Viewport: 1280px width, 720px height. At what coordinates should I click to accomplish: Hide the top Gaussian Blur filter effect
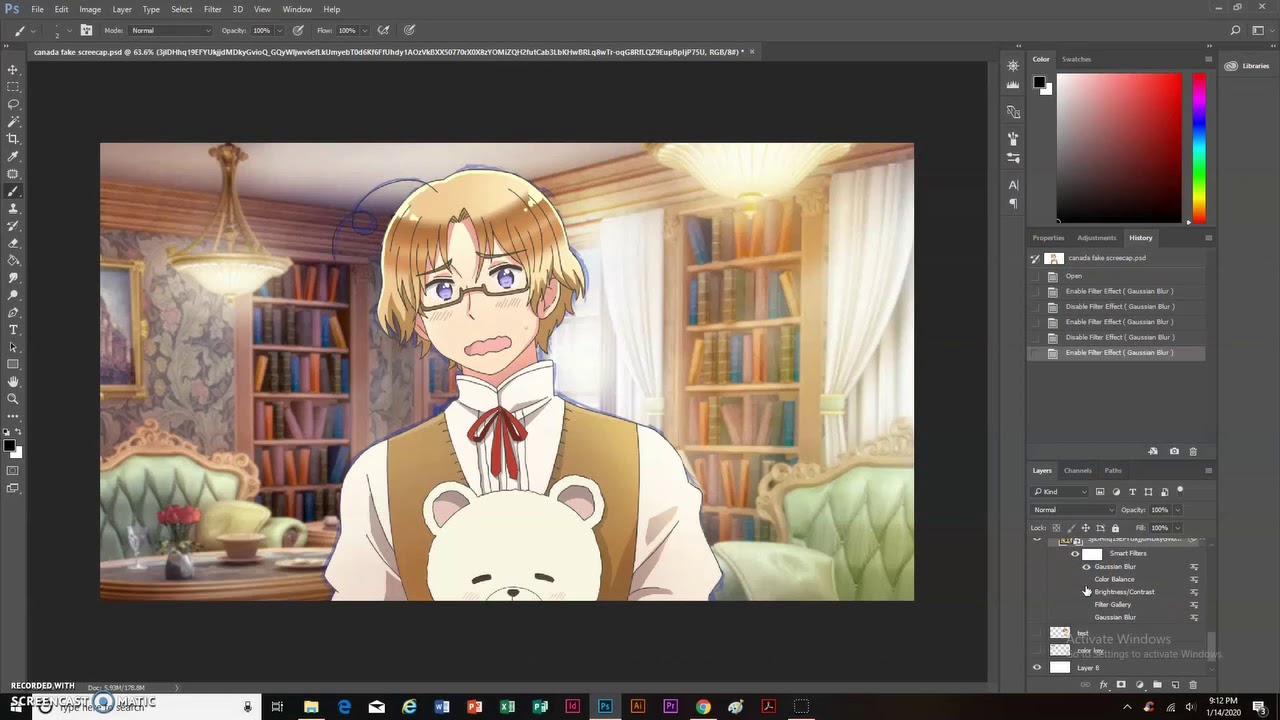pyautogui.click(x=1086, y=567)
